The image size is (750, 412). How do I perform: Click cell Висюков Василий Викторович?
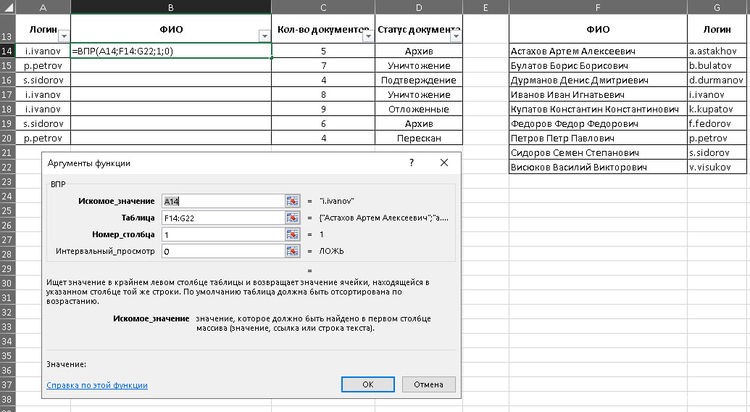(x=598, y=167)
